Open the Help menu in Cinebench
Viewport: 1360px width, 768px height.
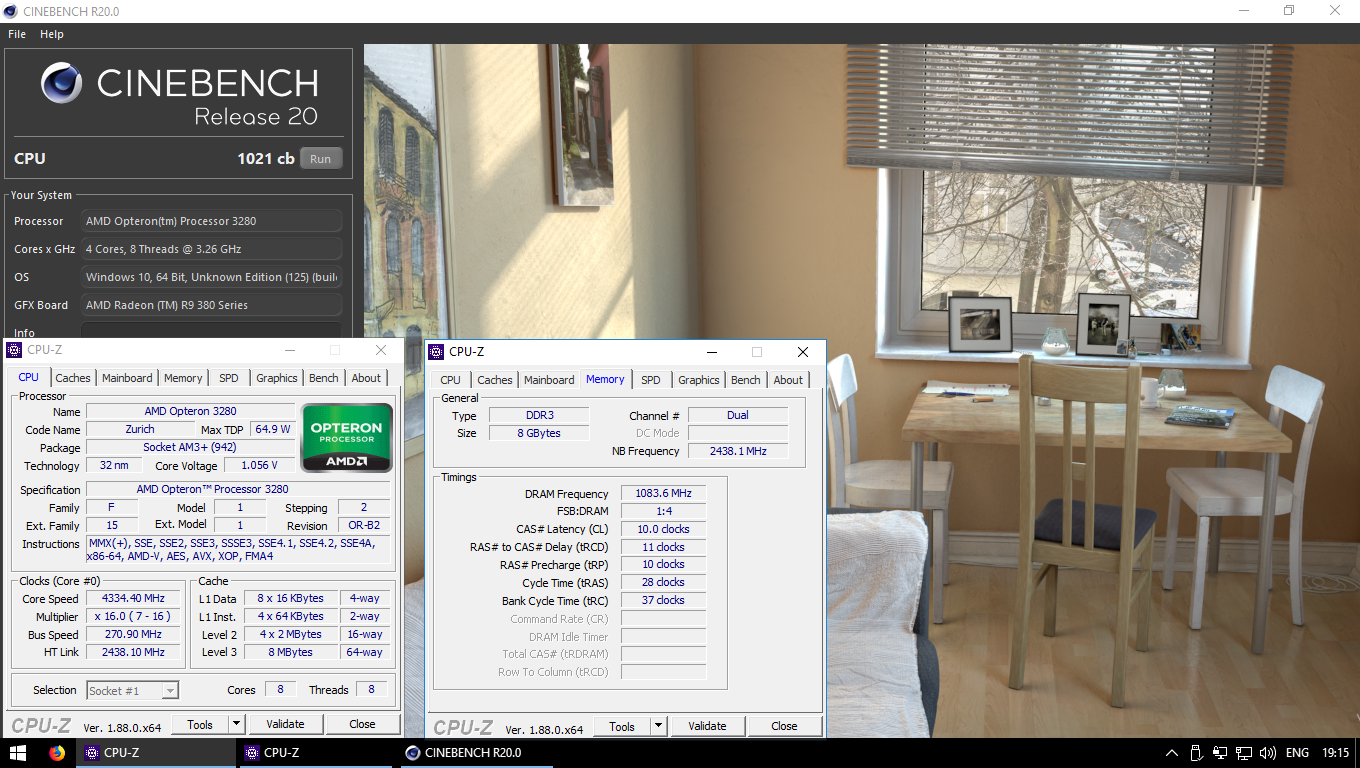click(51, 34)
